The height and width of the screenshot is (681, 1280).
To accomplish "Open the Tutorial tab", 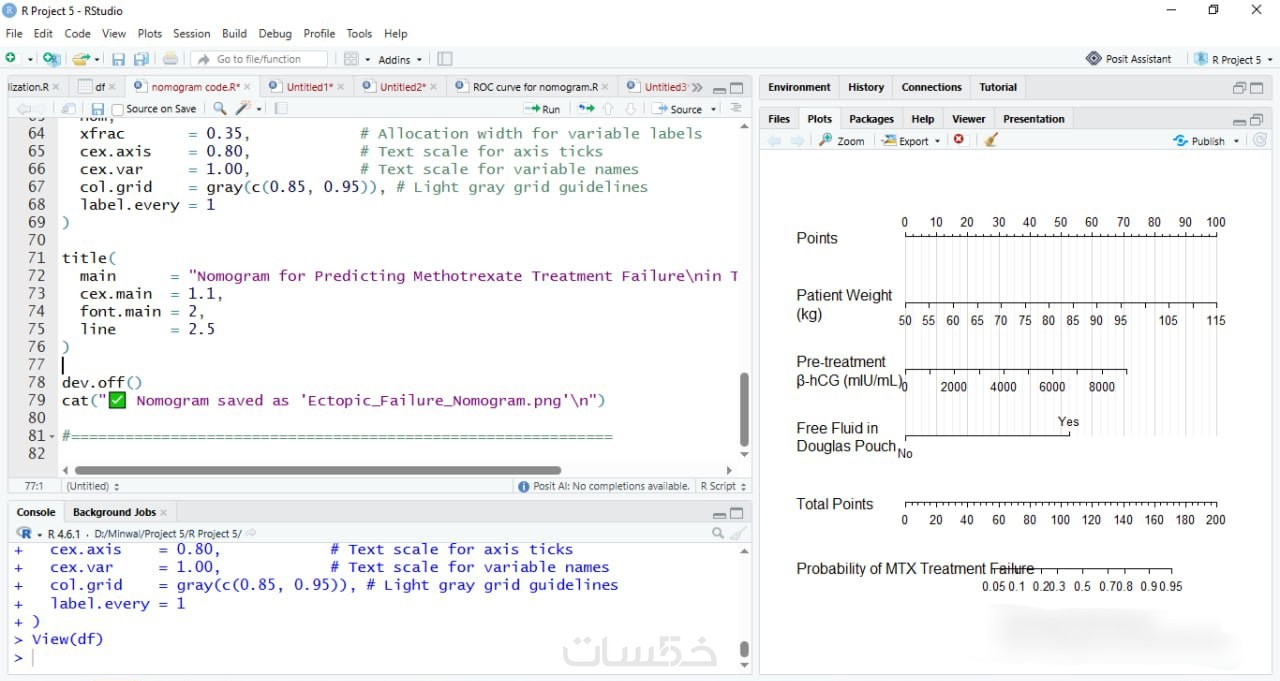I will (998, 87).
